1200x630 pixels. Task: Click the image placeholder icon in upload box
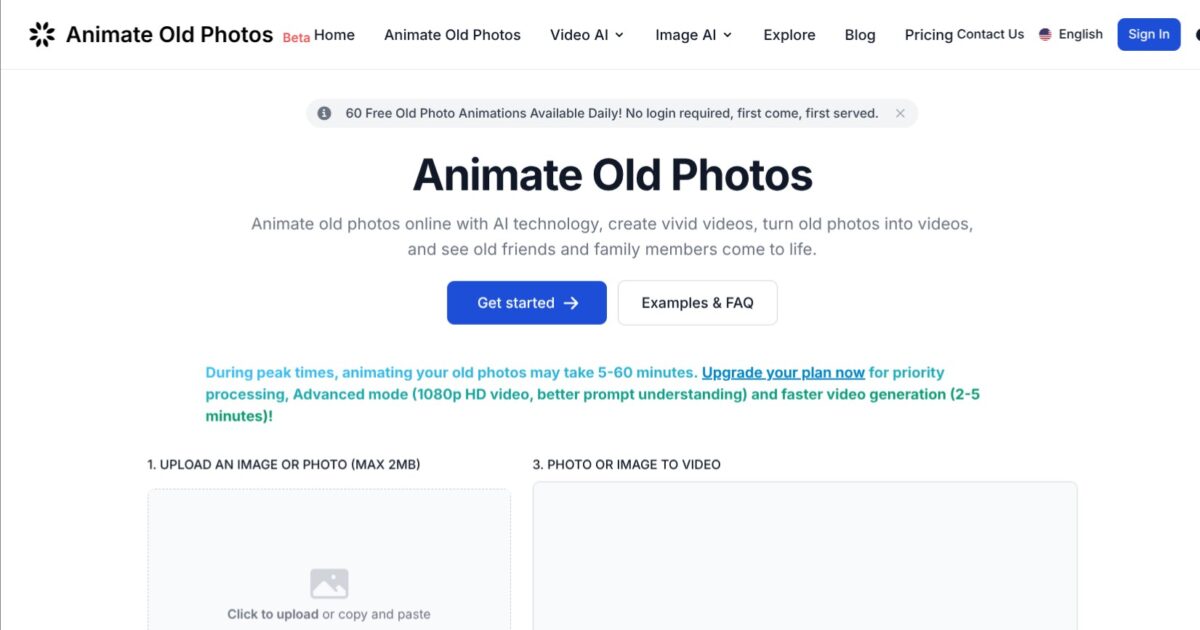coord(329,583)
